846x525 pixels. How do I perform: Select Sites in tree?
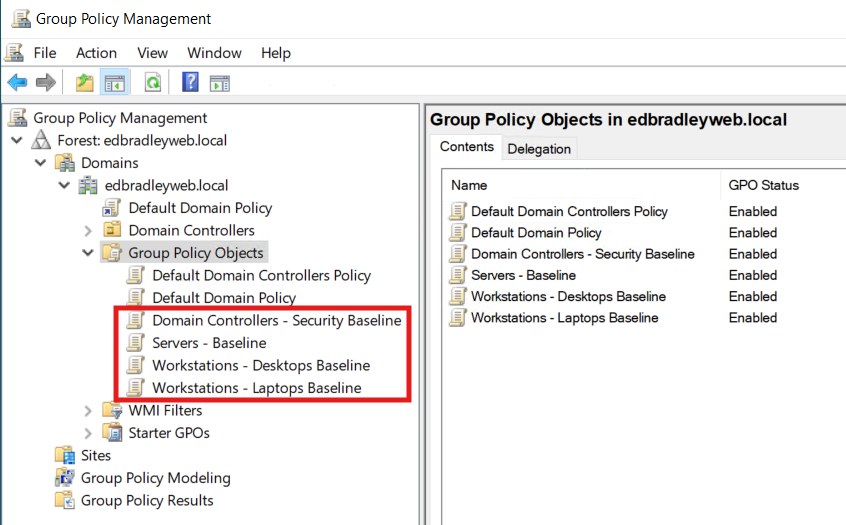[x=95, y=455]
